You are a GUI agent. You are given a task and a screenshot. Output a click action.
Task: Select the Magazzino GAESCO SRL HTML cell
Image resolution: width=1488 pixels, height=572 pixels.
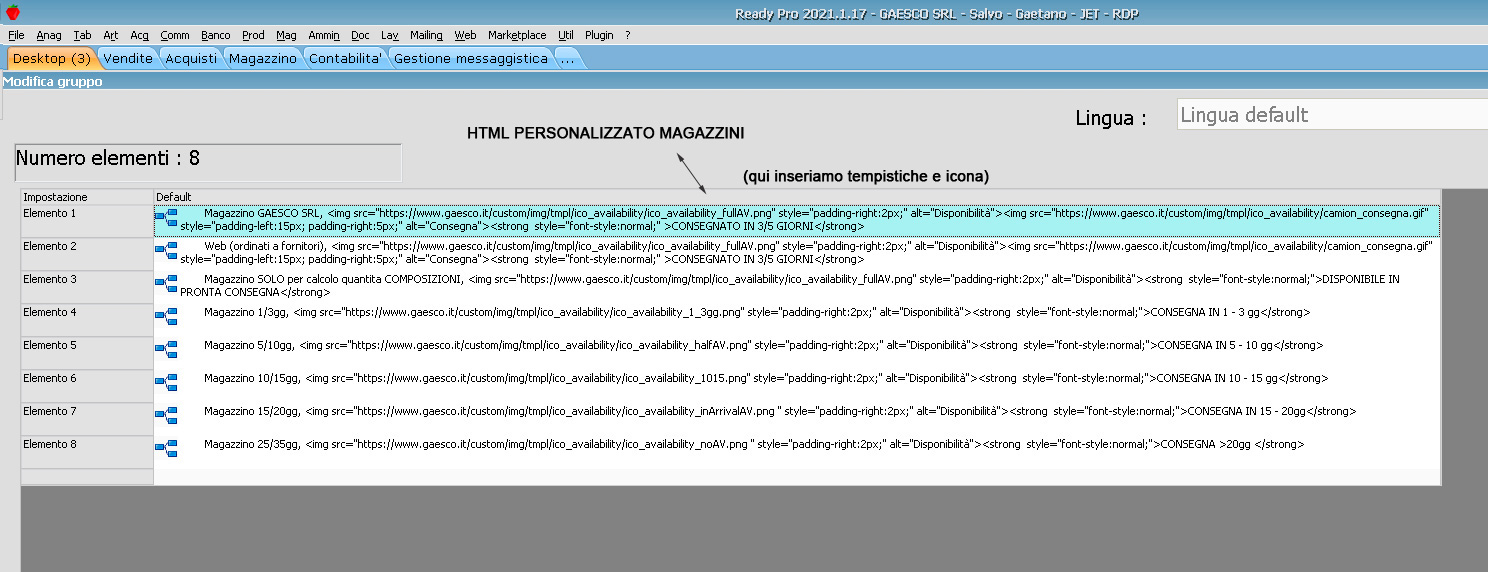797,221
